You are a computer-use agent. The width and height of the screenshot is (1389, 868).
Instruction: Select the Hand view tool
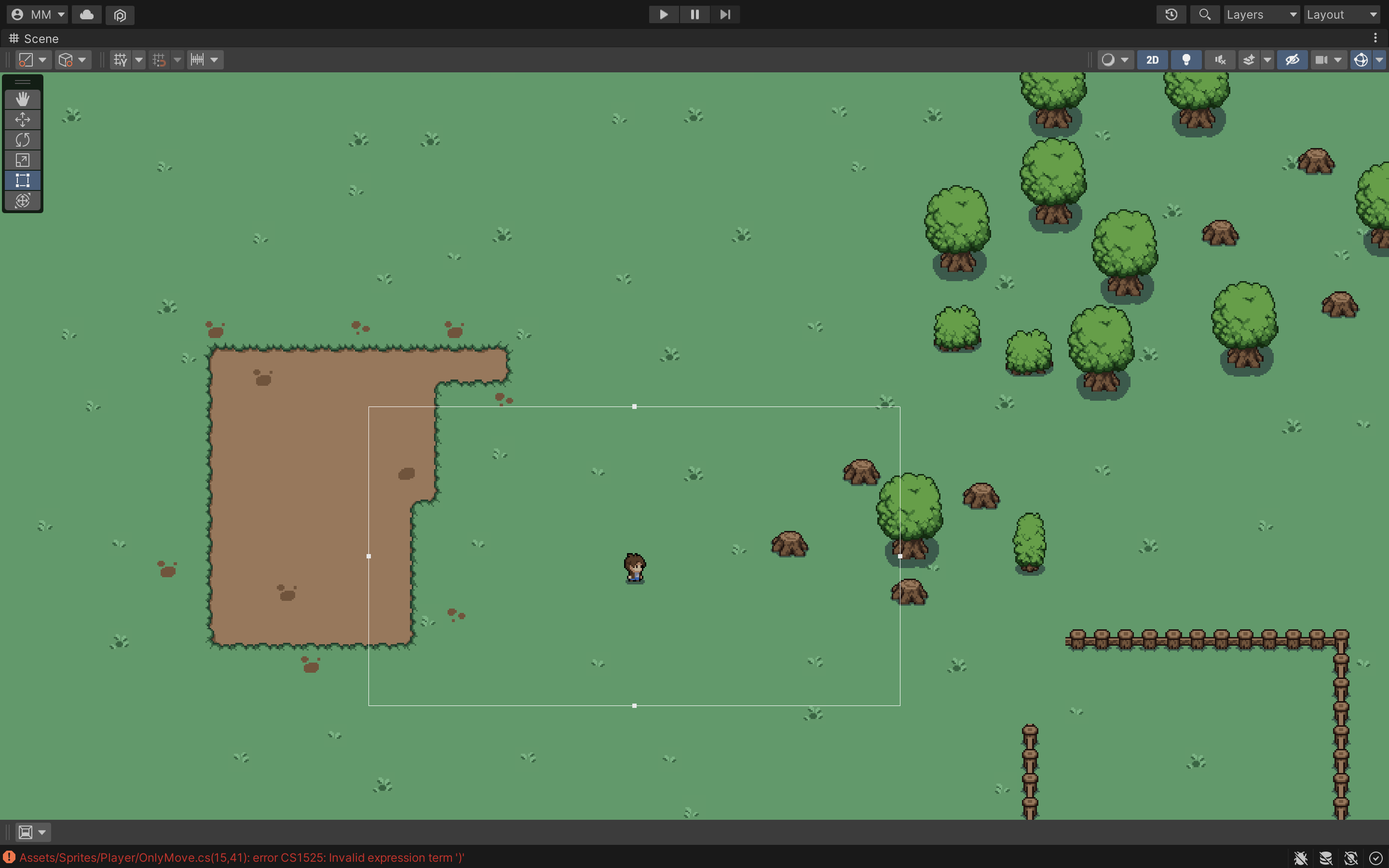pyautogui.click(x=22, y=99)
